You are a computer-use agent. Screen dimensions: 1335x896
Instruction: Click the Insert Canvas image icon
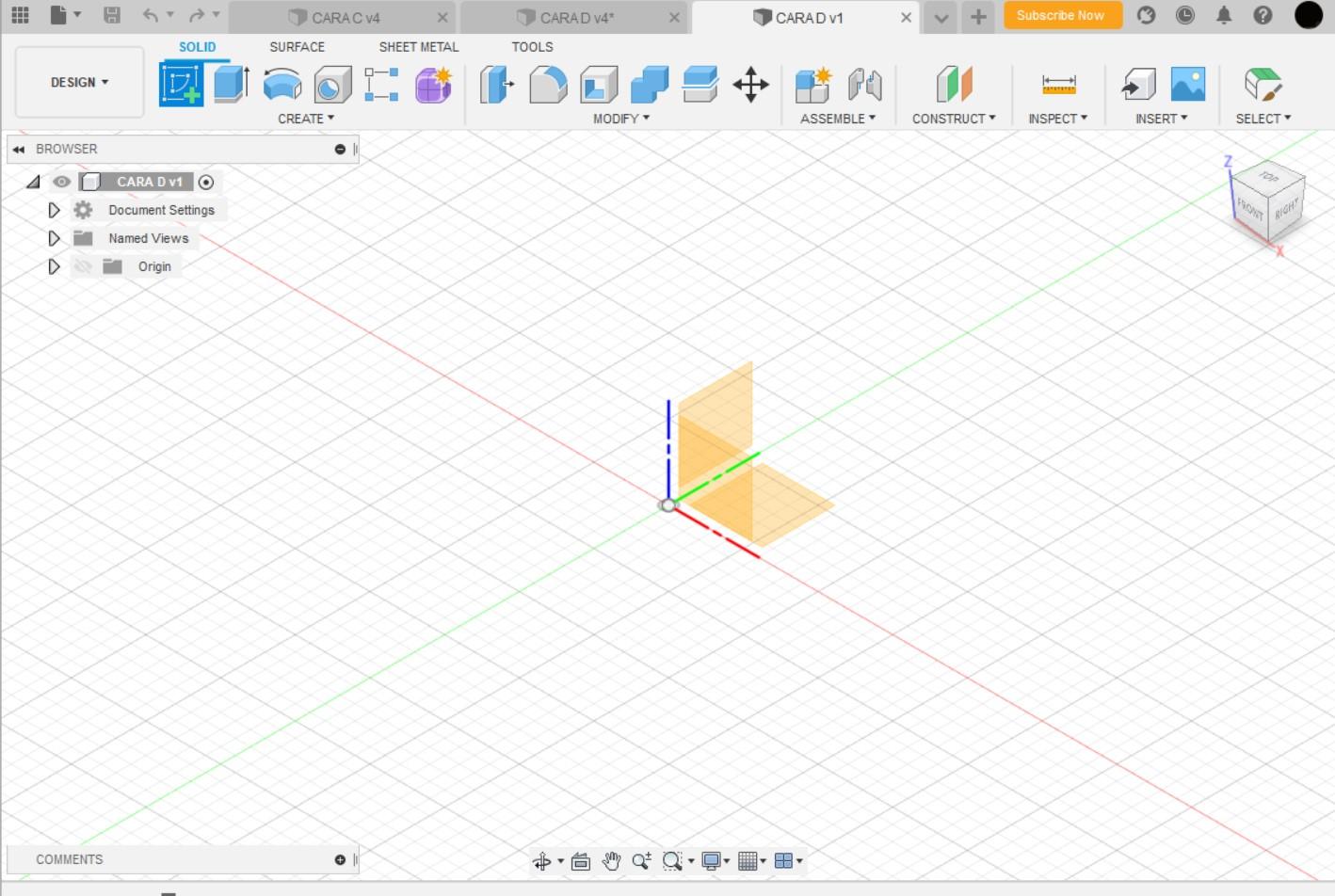1188,85
